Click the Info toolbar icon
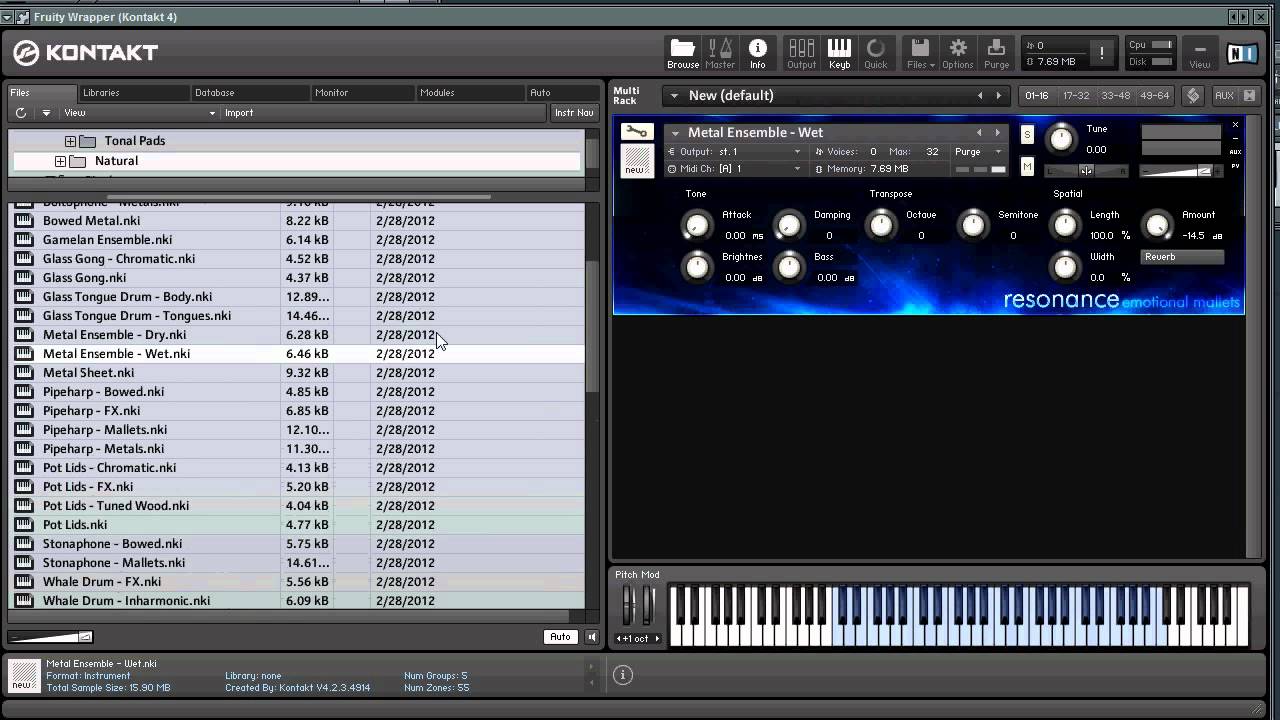The width and height of the screenshot is (1280, 720). click(x=757, y=53)
